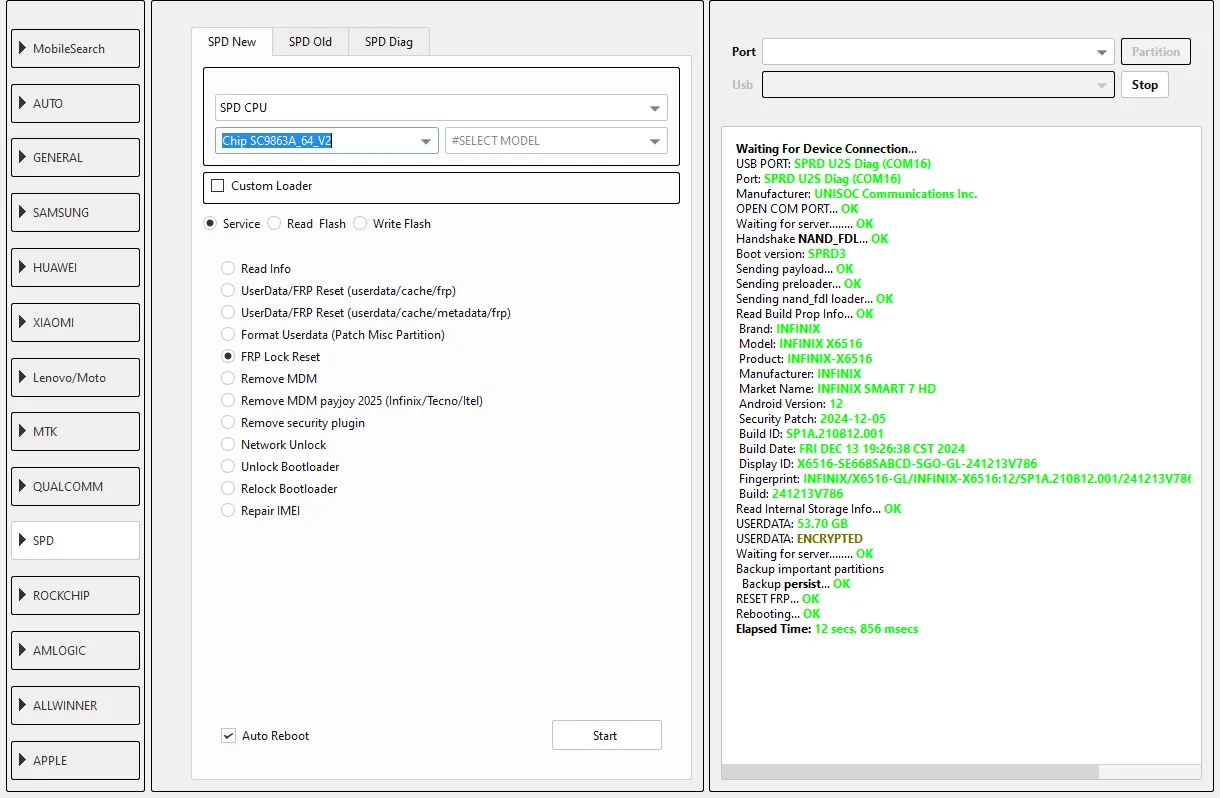1220x798 pixels.
Task: Open the #SELECT MODEL dropdown
Action: 556,141
